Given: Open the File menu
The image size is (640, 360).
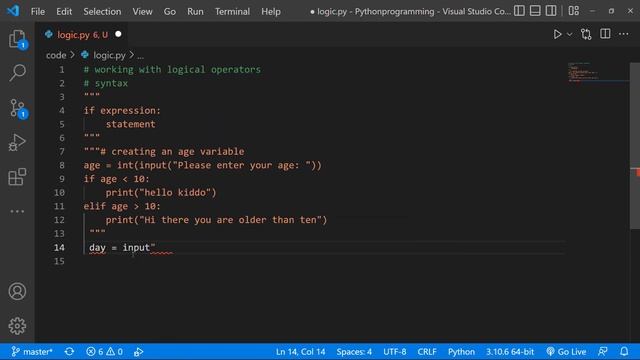Looking at the screenshot, I should (38, 11).
